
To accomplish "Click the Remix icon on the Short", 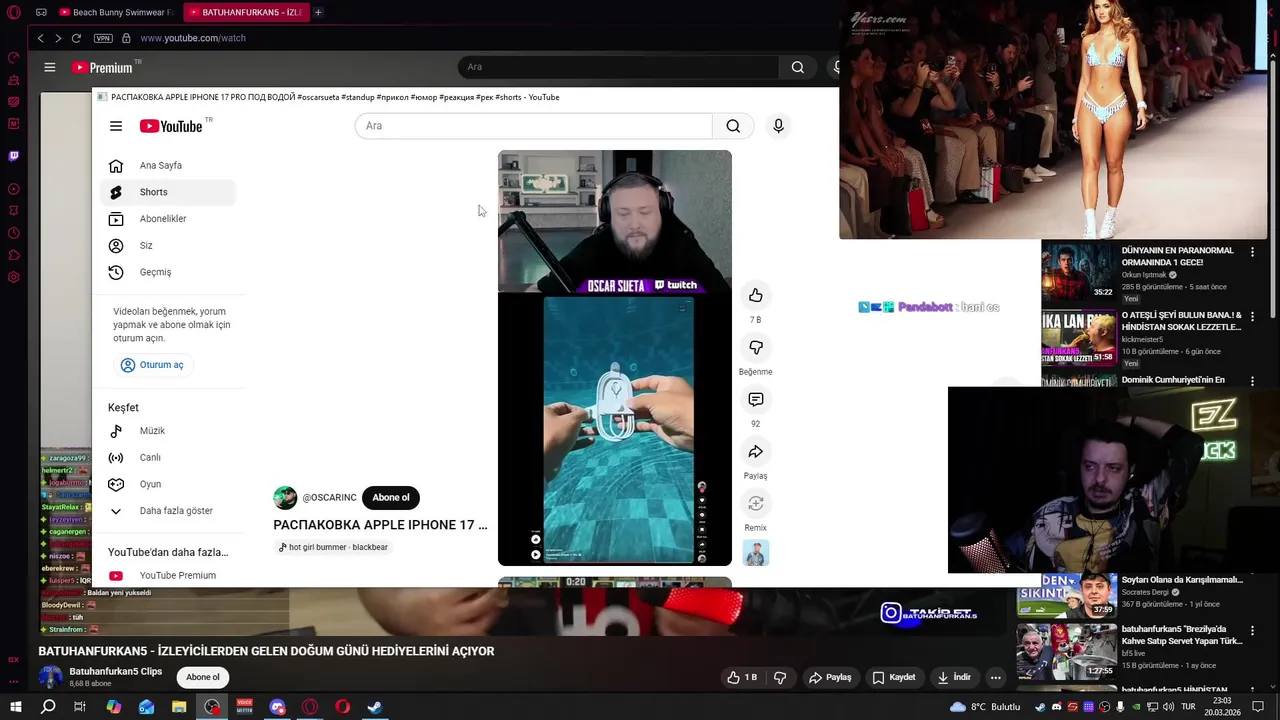I will [x=756, y=503].
